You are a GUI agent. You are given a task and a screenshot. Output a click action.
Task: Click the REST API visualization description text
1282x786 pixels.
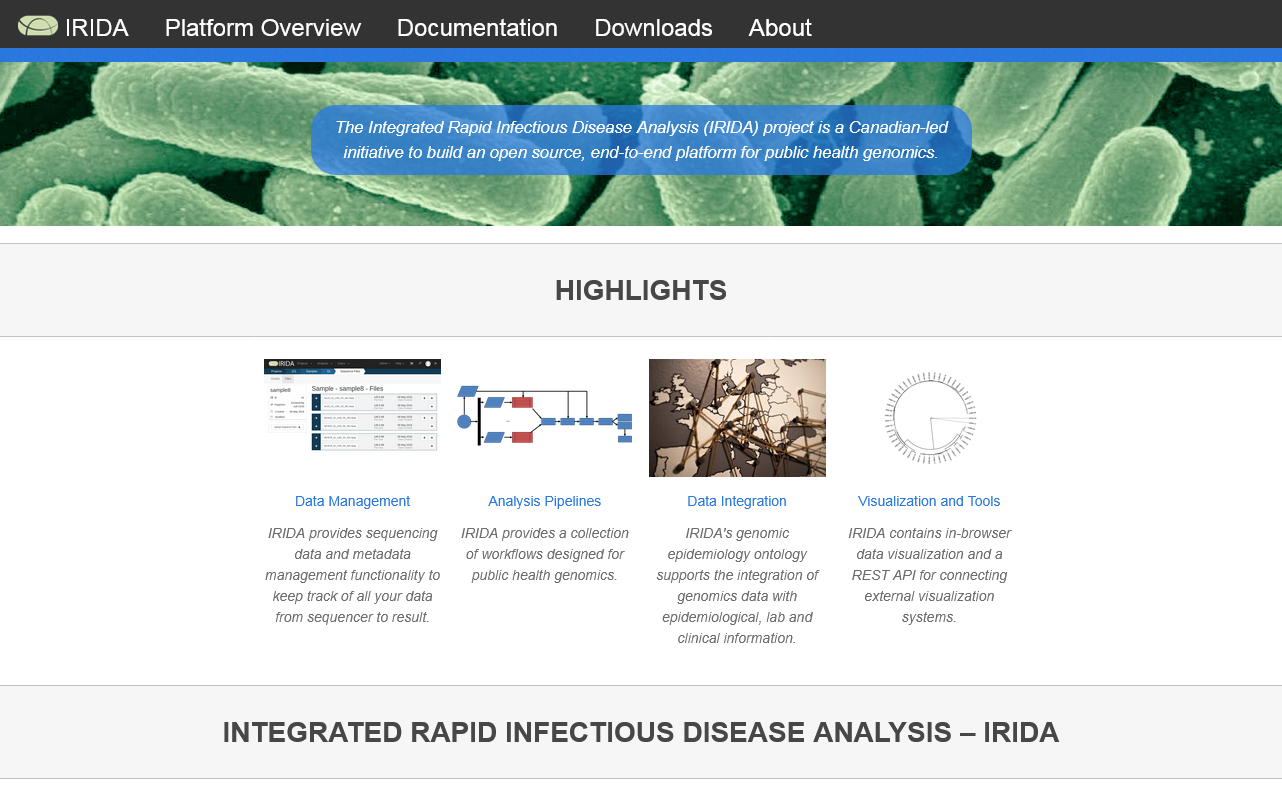929,575
